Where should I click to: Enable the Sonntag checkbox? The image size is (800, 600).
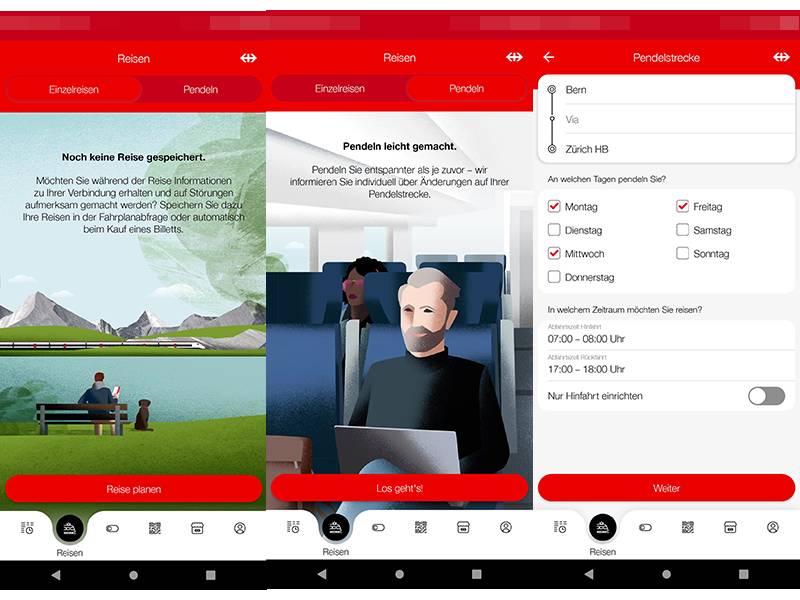point(683,254)
